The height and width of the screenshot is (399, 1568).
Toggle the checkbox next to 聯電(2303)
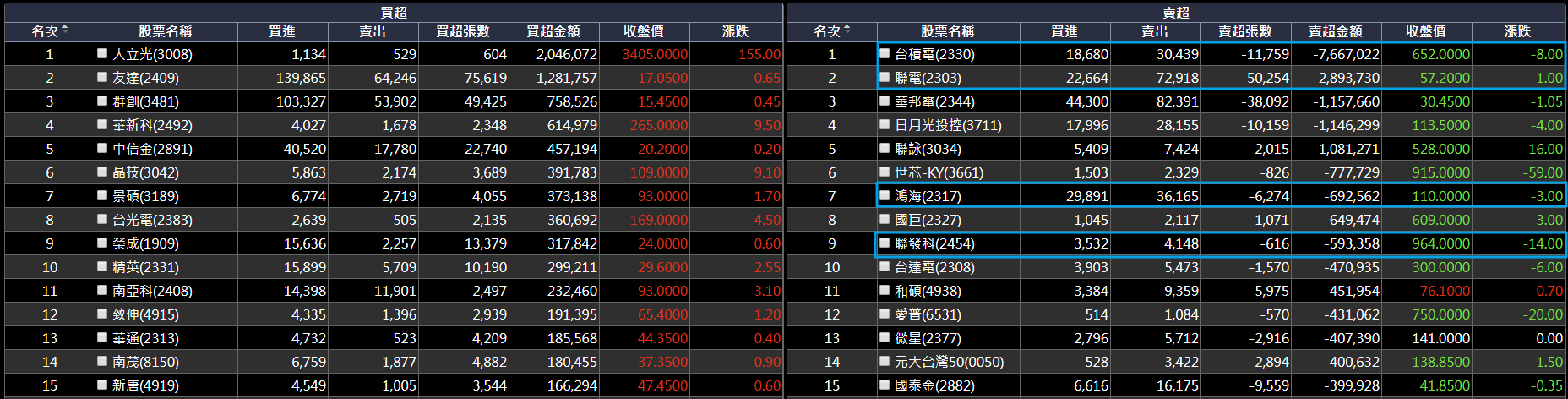[885, 77]
